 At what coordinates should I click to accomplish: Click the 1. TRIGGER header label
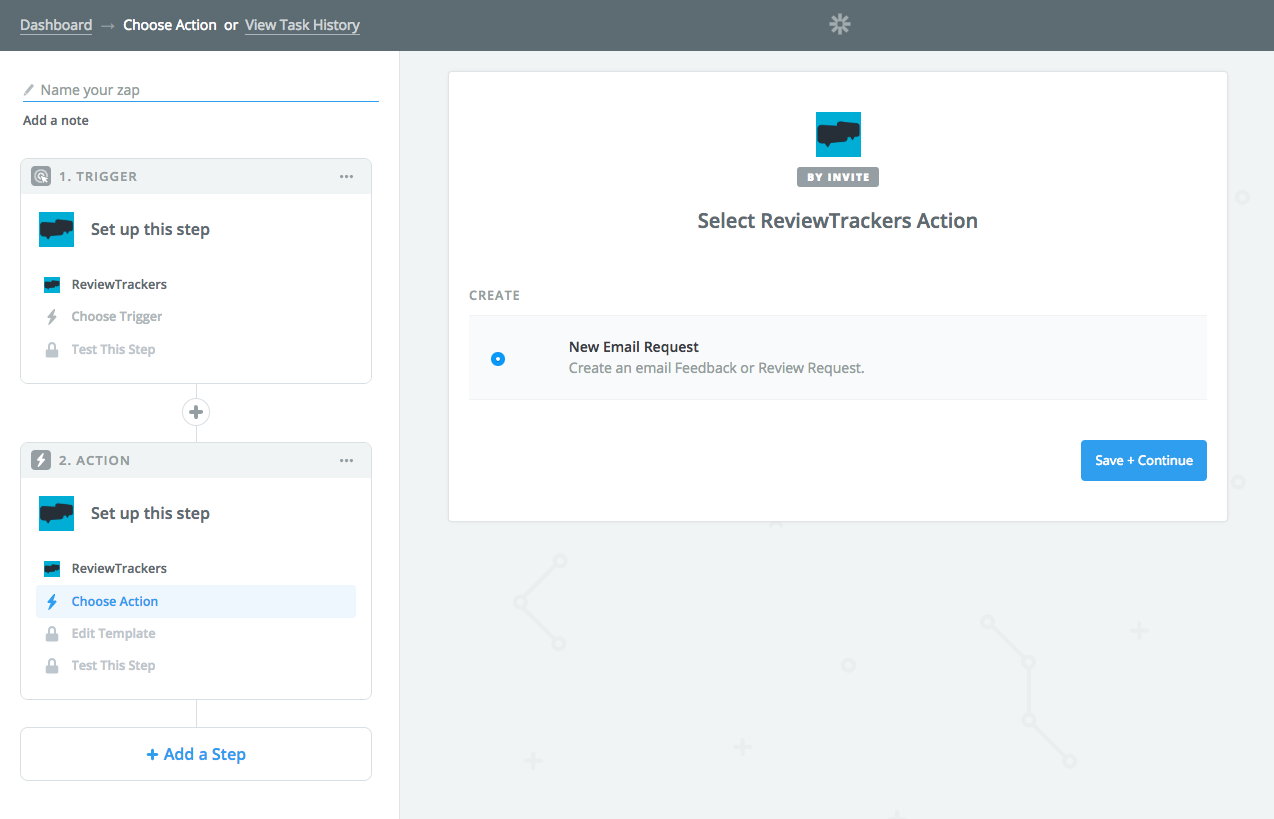[98, 176]
